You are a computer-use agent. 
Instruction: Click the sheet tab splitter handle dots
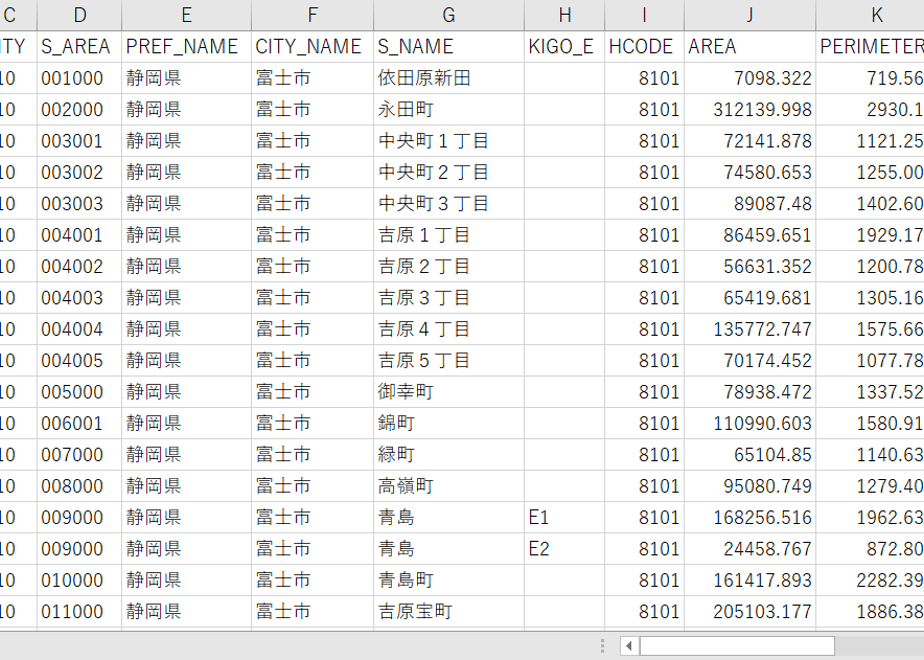602,646
